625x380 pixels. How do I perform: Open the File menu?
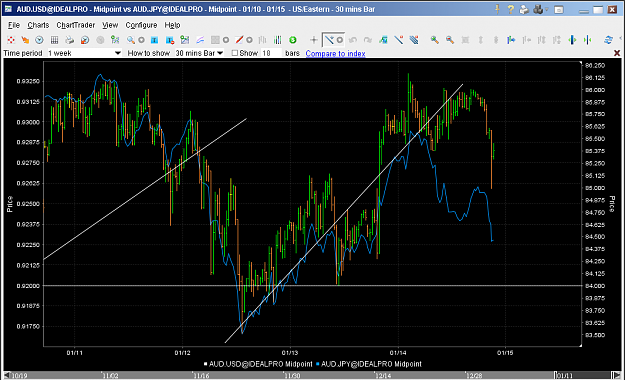point(14,25)
